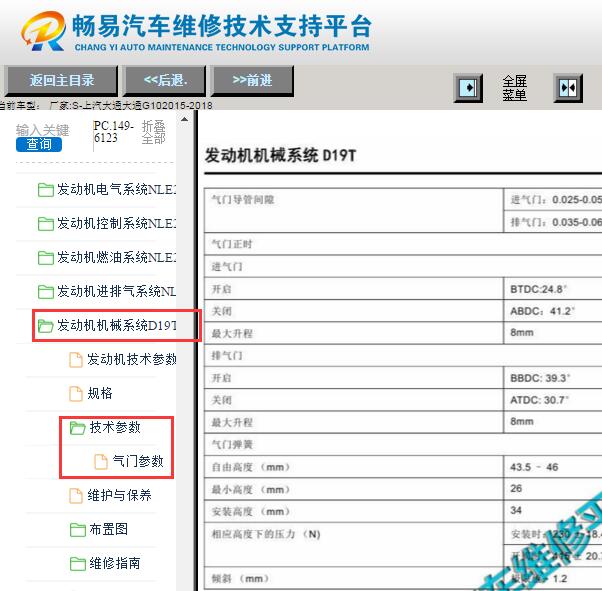The height and width of the screenshot is (591, 602).
Task: Click the document icon next to 规格
Action: pyautogui.click(x=76, y=394)
